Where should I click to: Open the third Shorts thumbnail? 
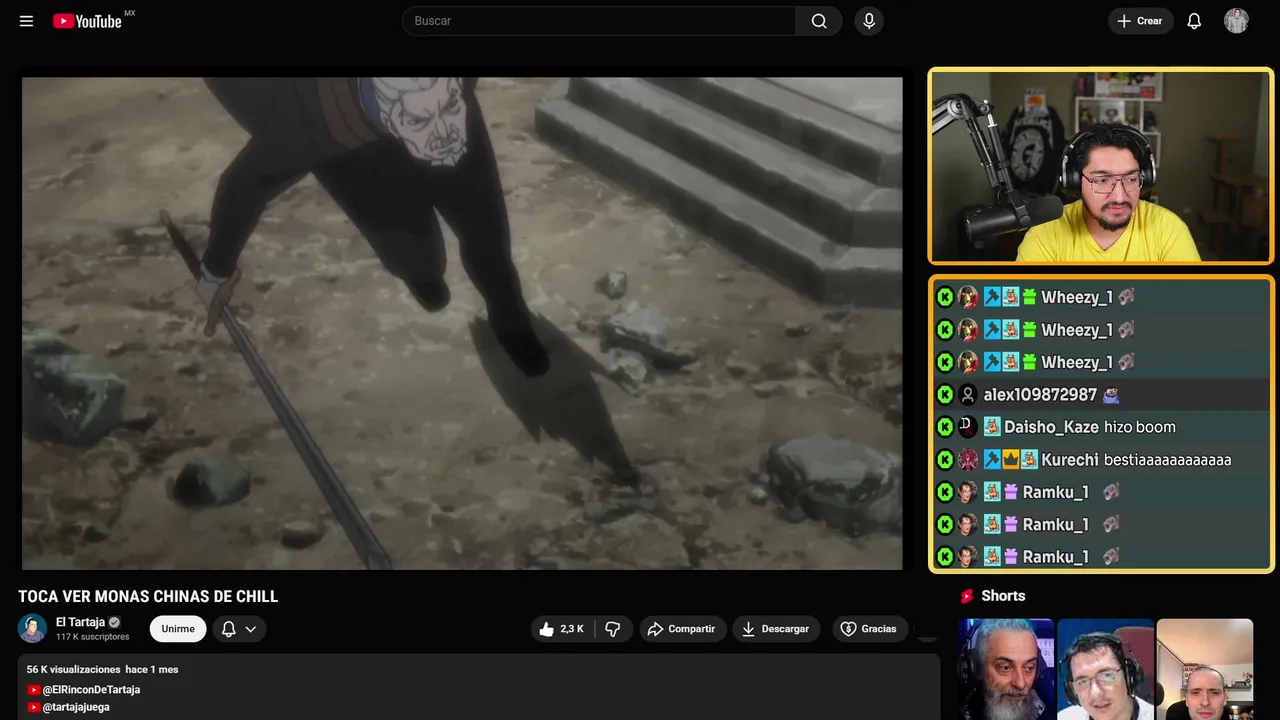click(1204, 669)
